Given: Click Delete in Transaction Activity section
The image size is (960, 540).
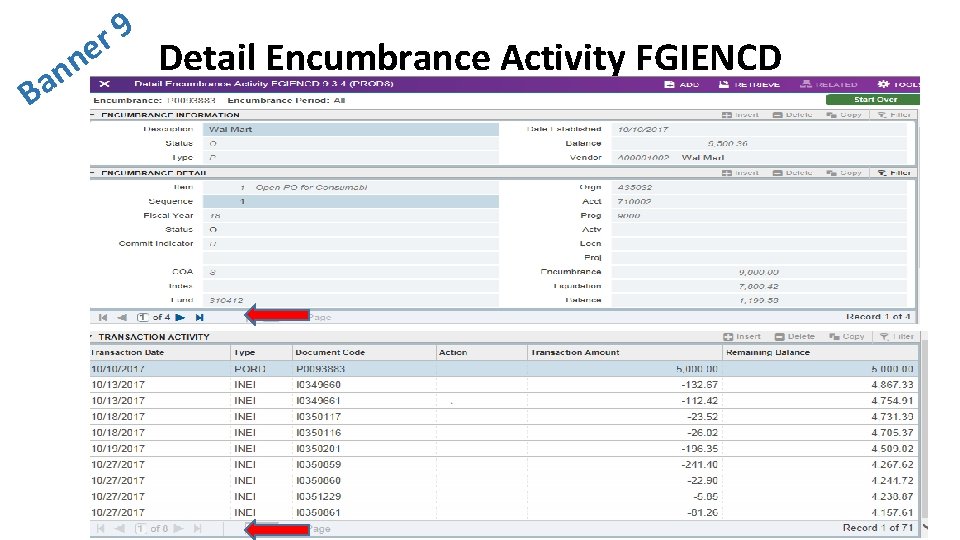Looking at the screenshot, I should [795, 337].
